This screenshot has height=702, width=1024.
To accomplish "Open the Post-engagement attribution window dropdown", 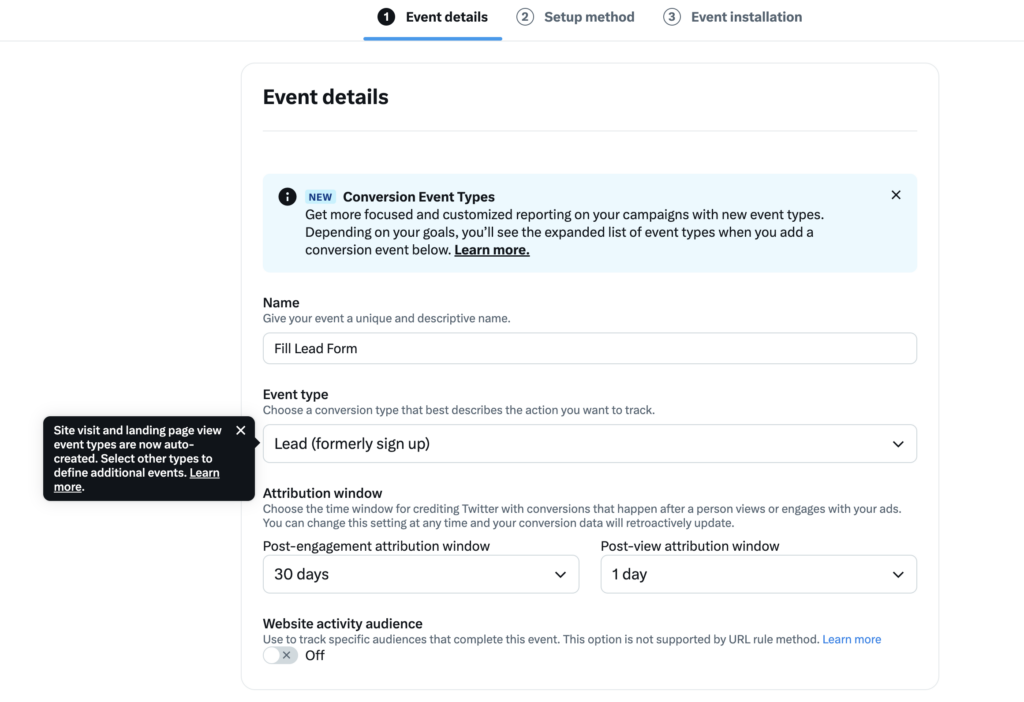I will (420, 574).
